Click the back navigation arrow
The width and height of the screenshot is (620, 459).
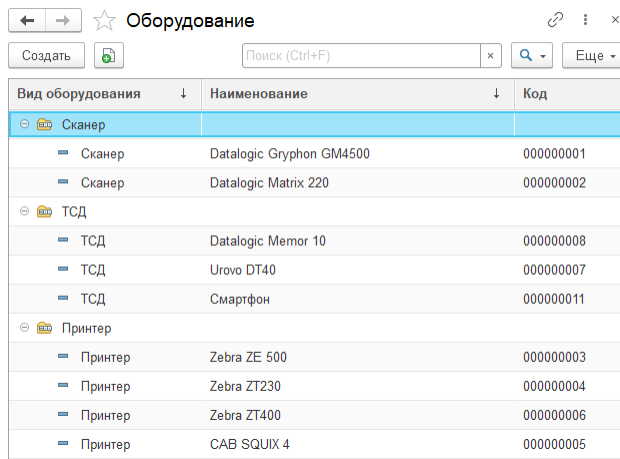(x=27, y=20)
